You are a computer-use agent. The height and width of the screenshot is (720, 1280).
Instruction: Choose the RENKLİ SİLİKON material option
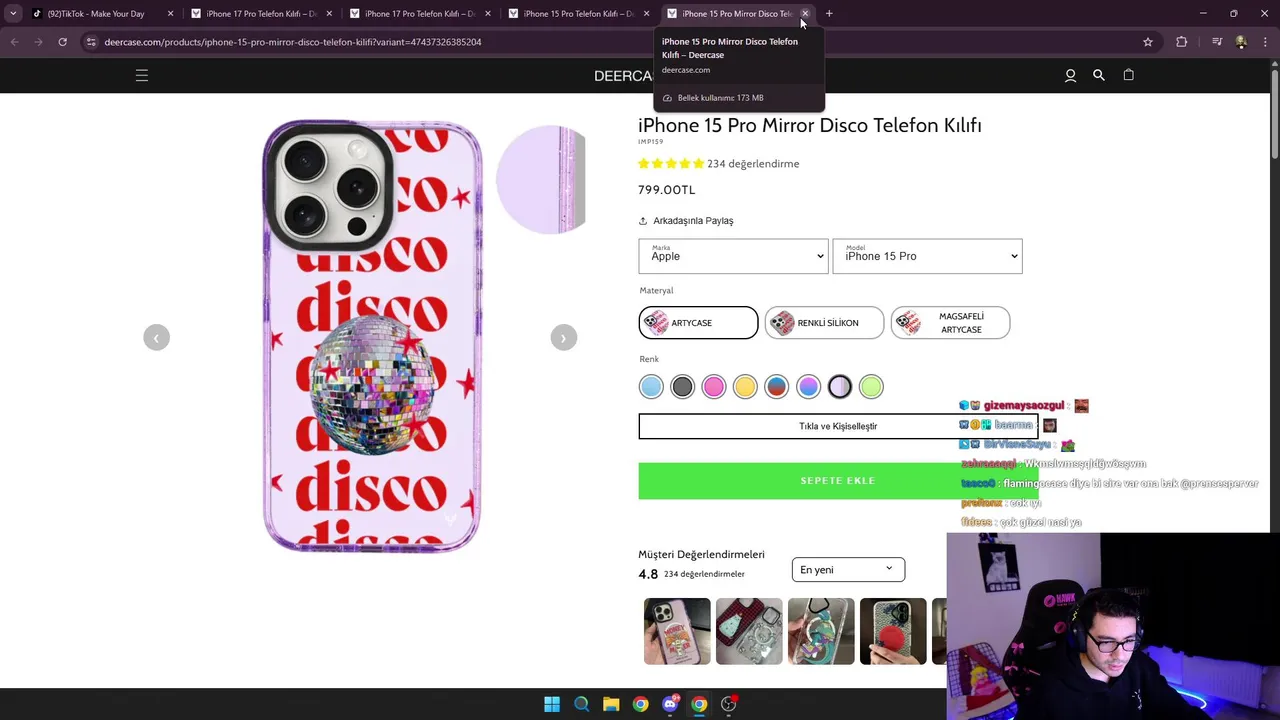click(x=824, y=323)
